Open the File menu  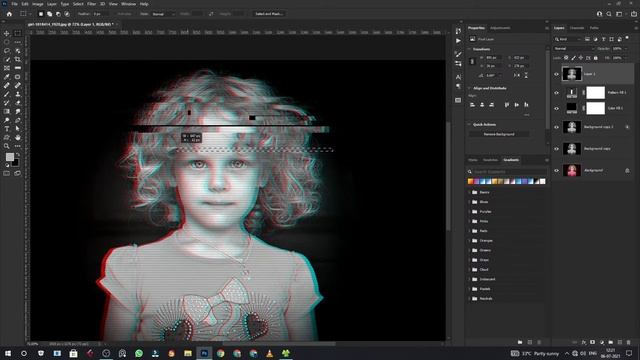click(14, 4)
